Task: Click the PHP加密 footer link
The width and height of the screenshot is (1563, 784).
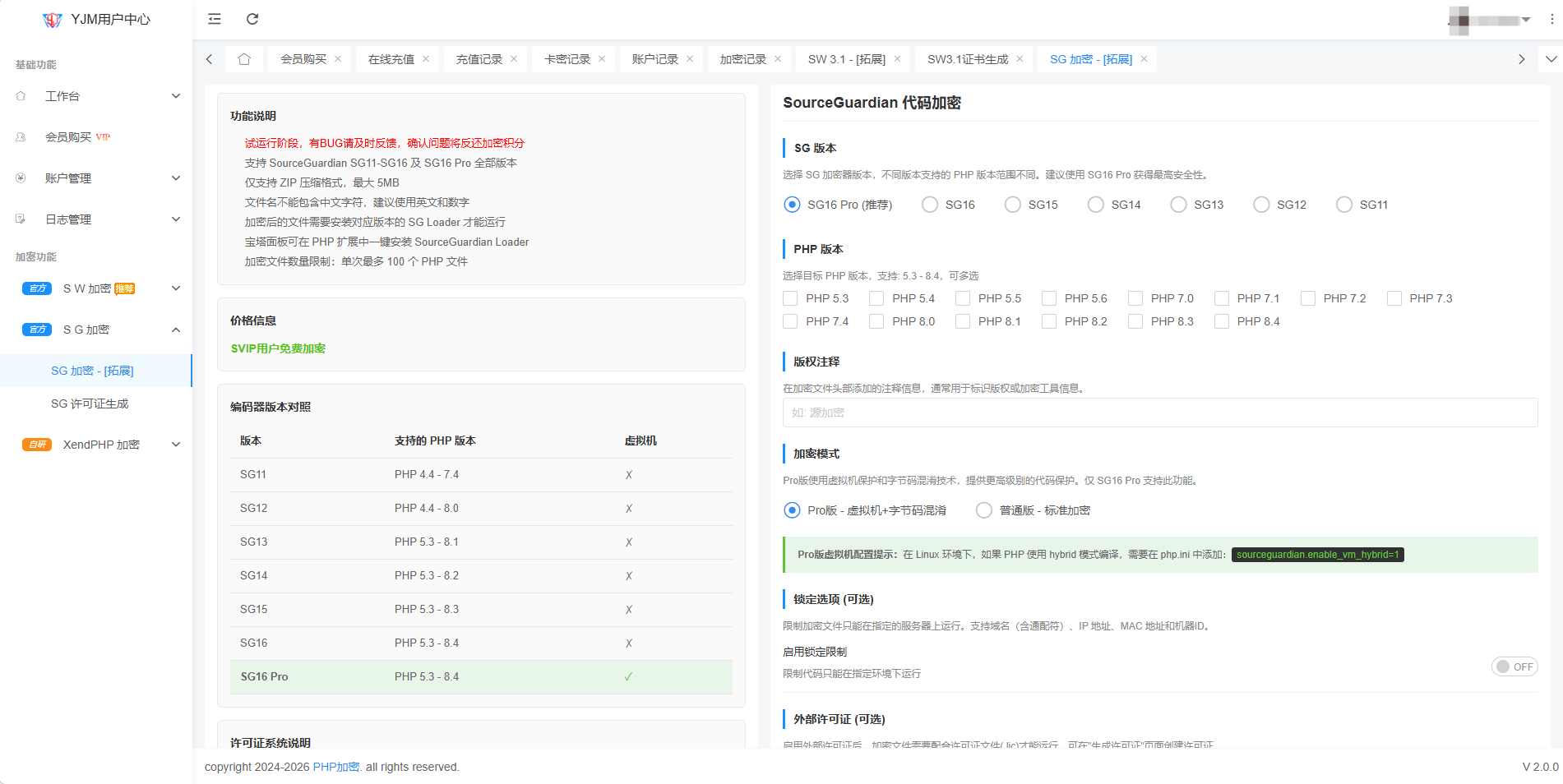Action: 335,767
